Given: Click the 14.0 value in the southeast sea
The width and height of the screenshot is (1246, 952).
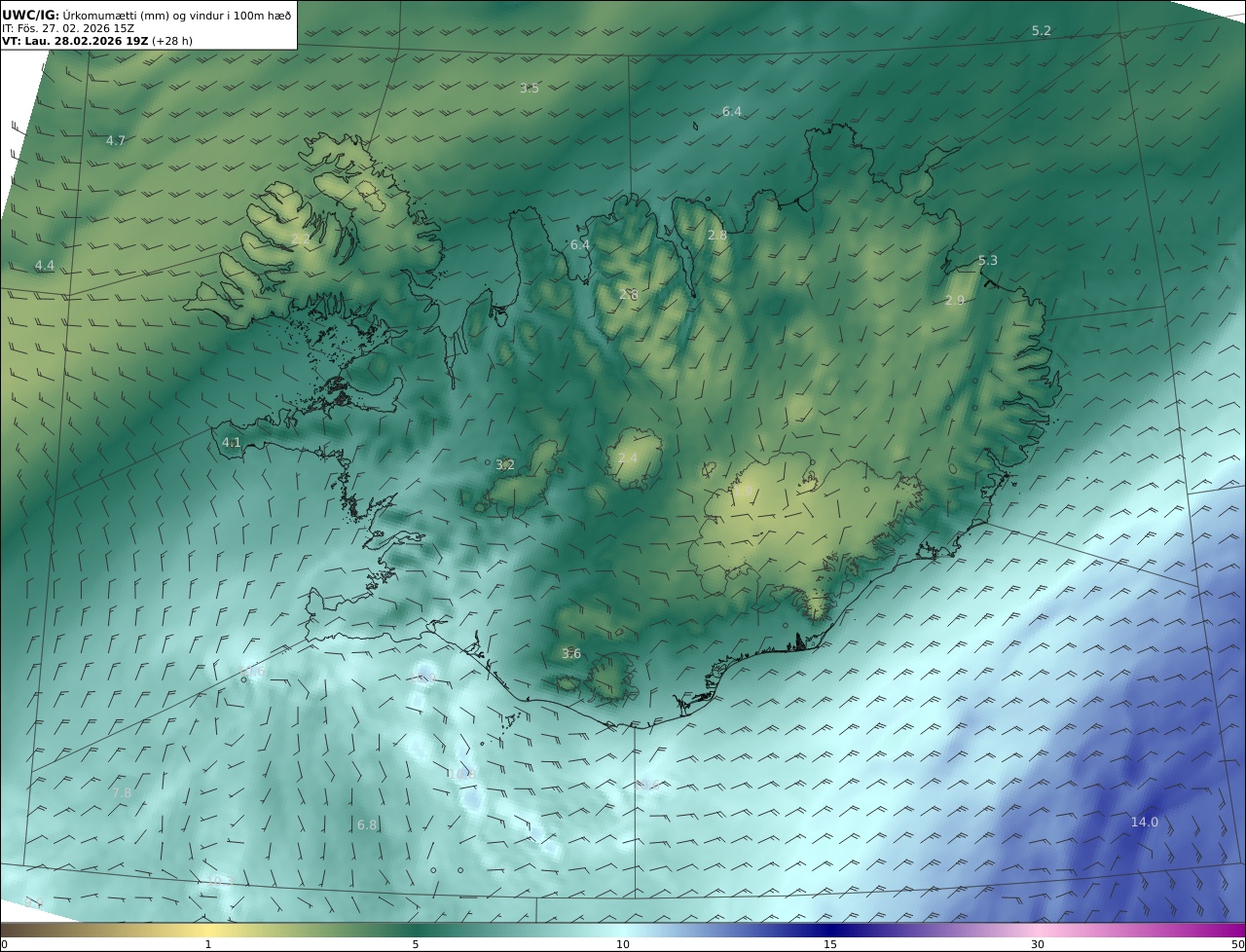Looking at the screenshot, I should pos(1145,823).
